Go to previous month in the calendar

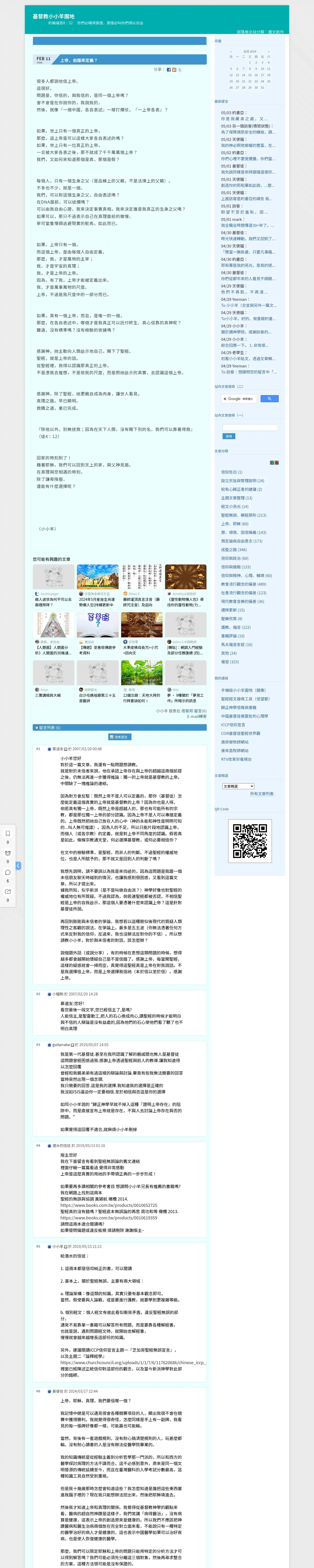pos(231,51)
